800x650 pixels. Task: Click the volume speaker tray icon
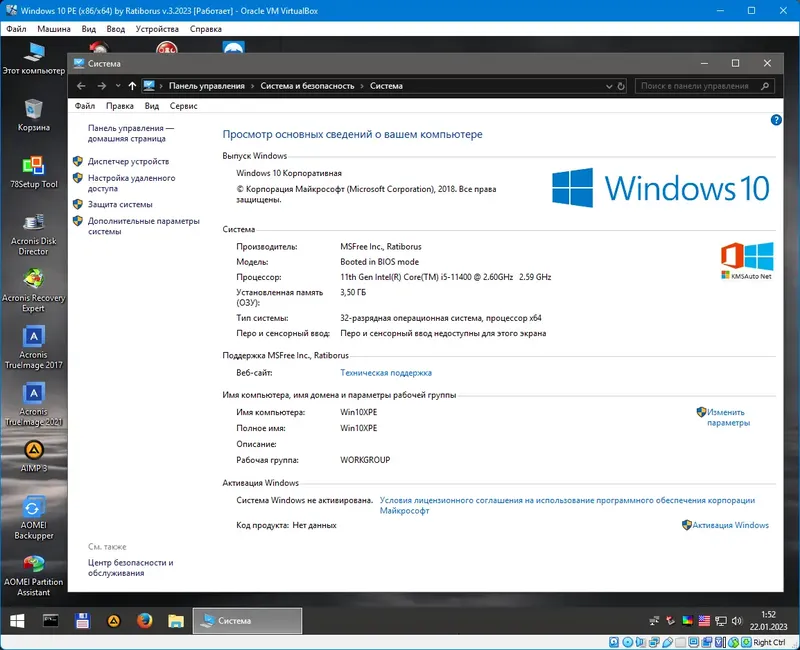[737, 621]
